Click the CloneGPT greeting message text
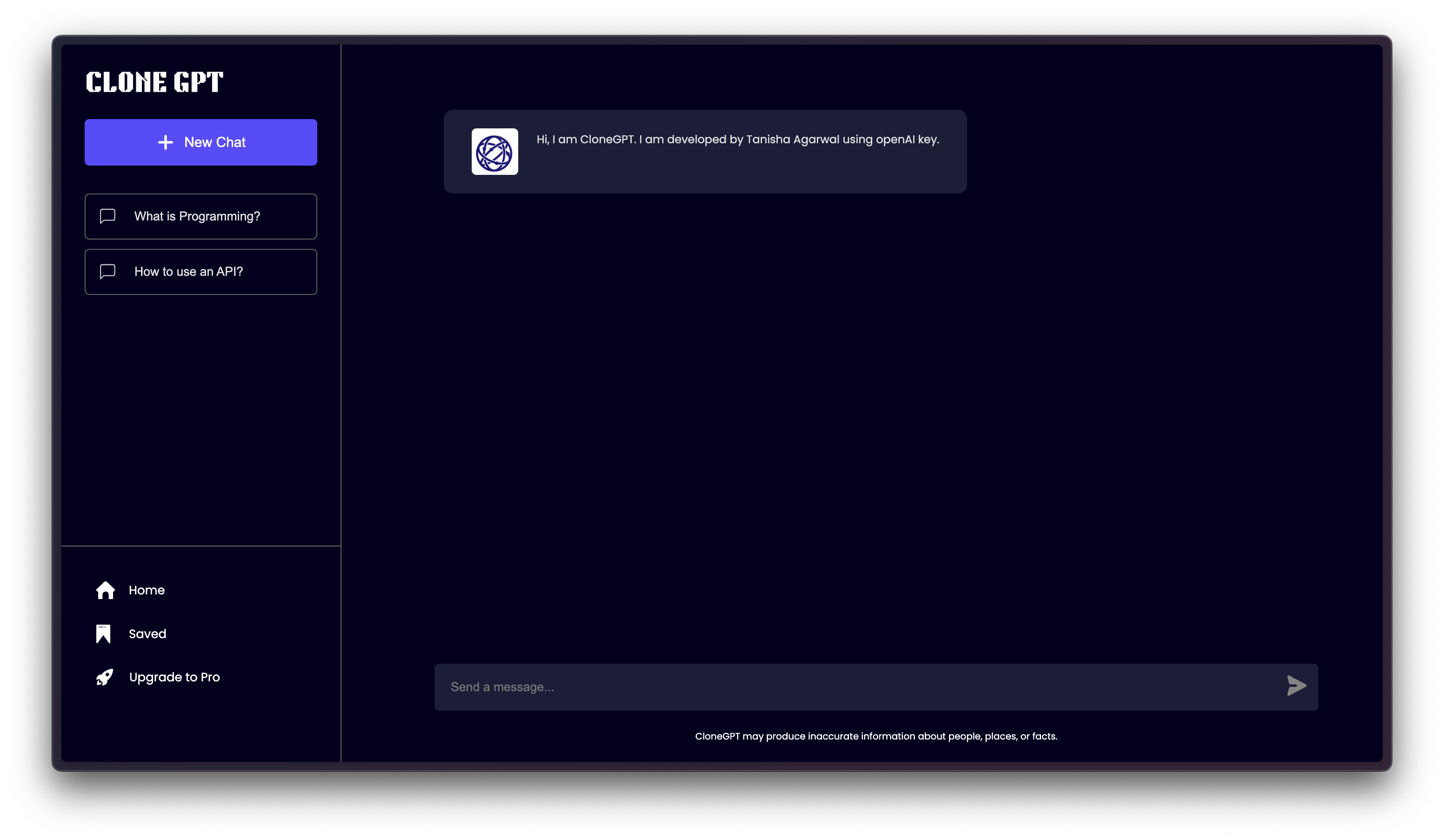Image resolution: width=1444 pixels, height=840 pixels. coord(737,139)
